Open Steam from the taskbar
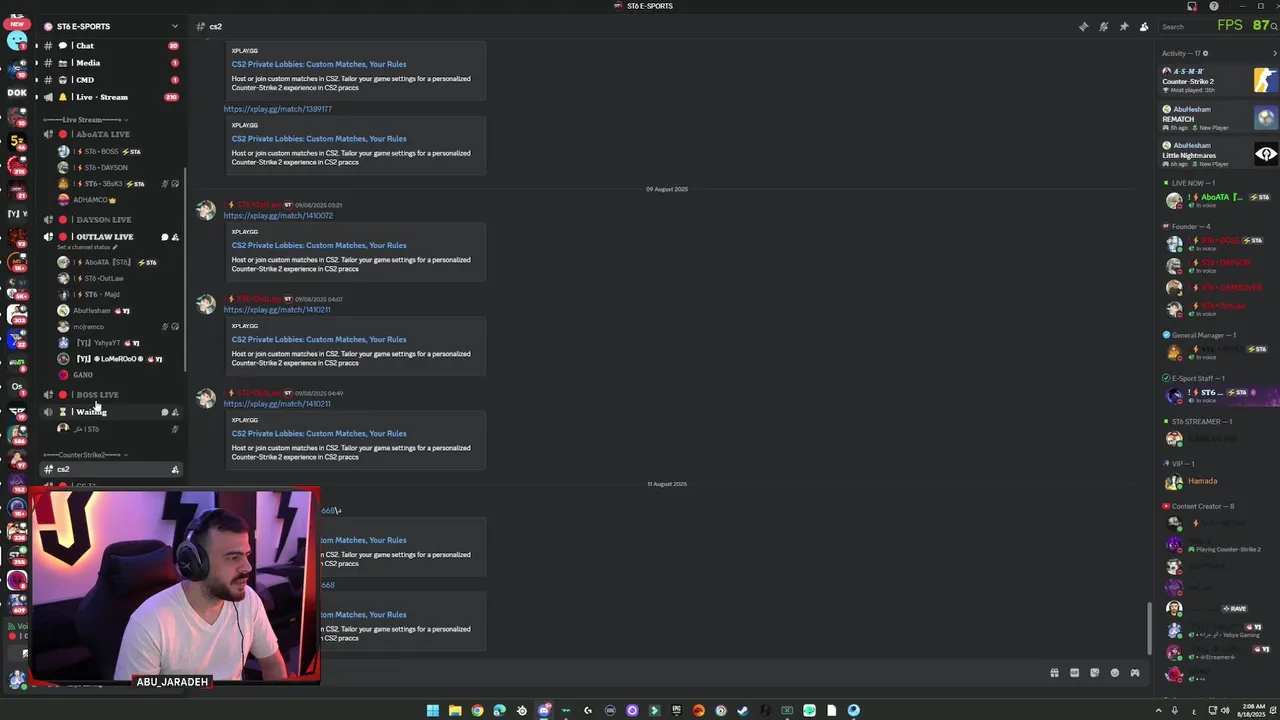 (x=742, y=711)
